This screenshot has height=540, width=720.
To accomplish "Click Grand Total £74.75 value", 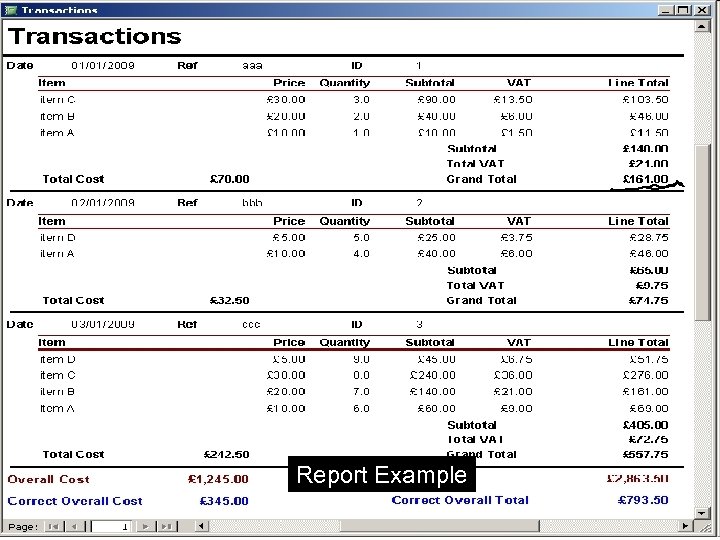I will click(648, 301).
